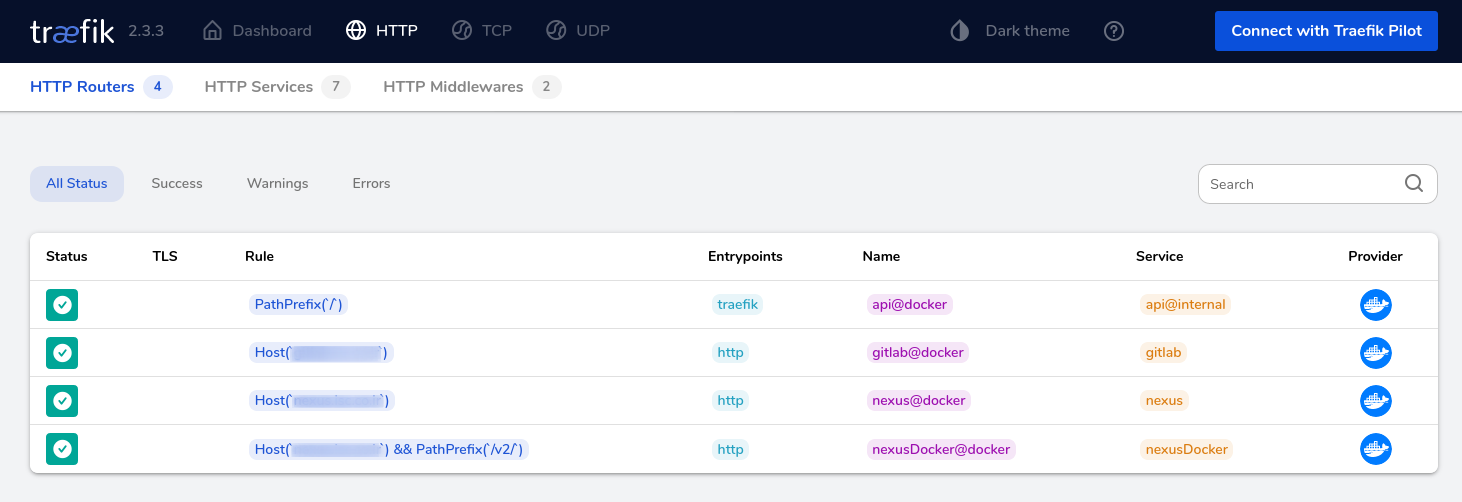Select the All Status filter
The width and height of the screenshot is (1462, 502).
(x=77, y=184)
